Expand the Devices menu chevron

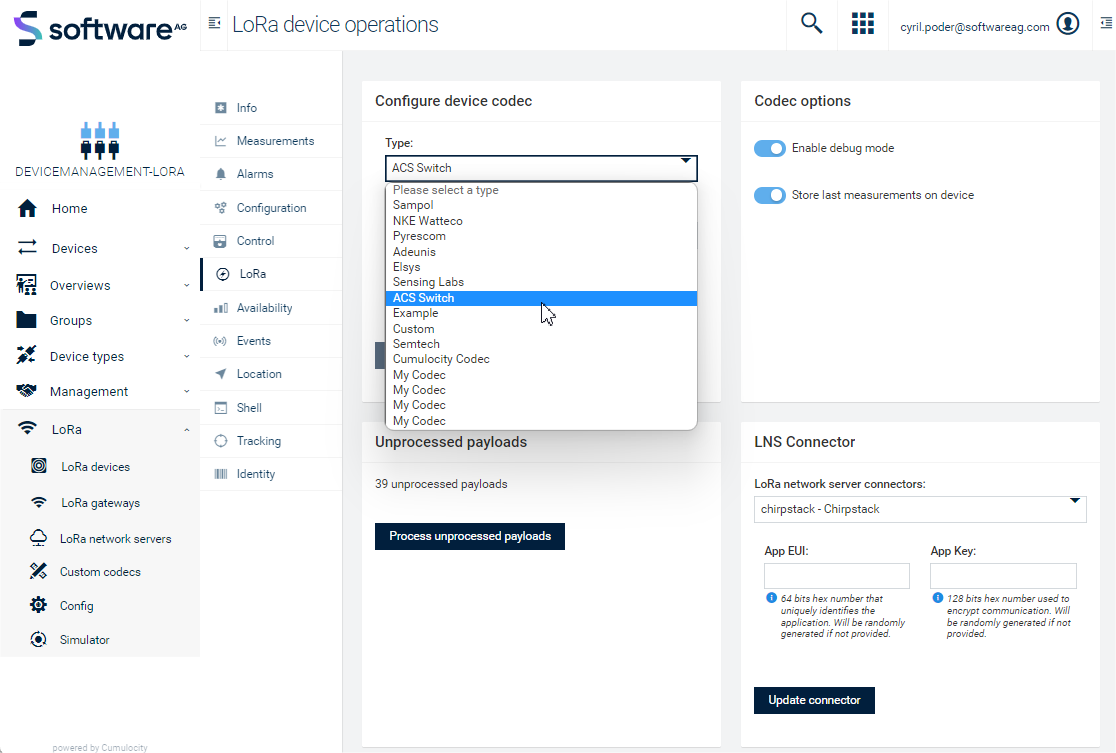coord(186,248)
